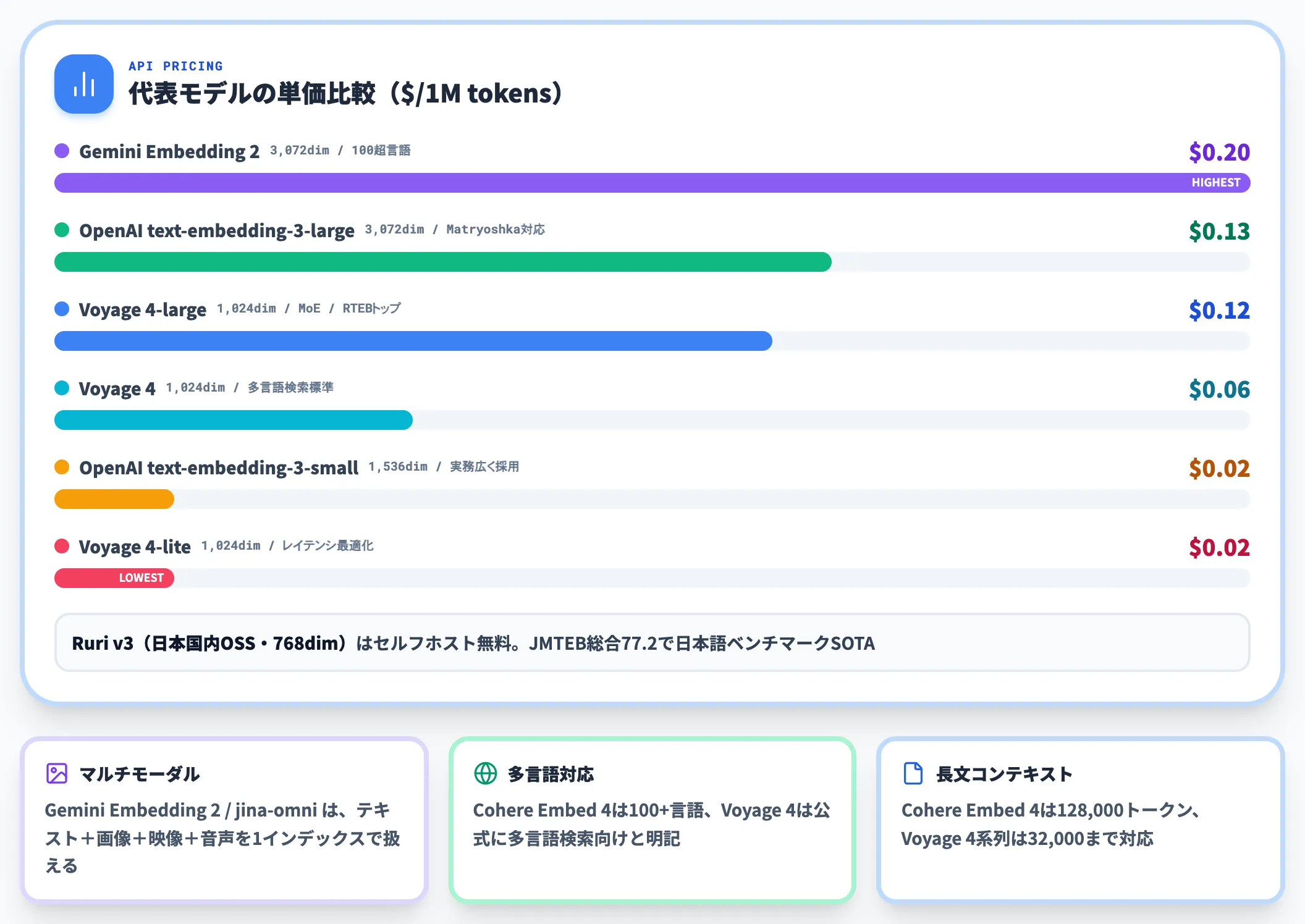The image size is (1305, 924).
Task: Click the 多言語対応 card heading
Action: pos(551,774)
